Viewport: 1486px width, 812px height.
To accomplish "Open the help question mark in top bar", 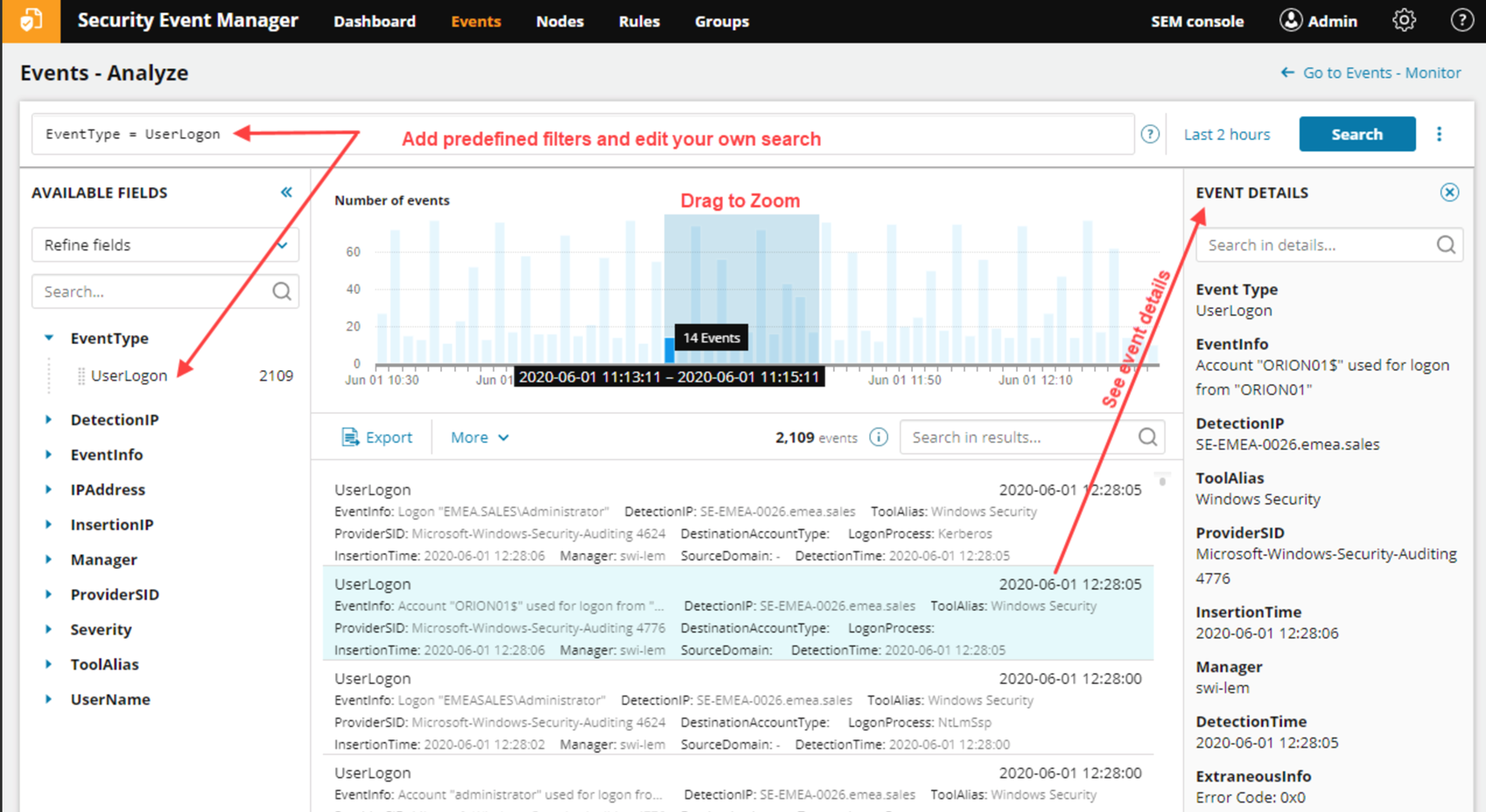I will pyautogui.click(x=1461, y=20).
